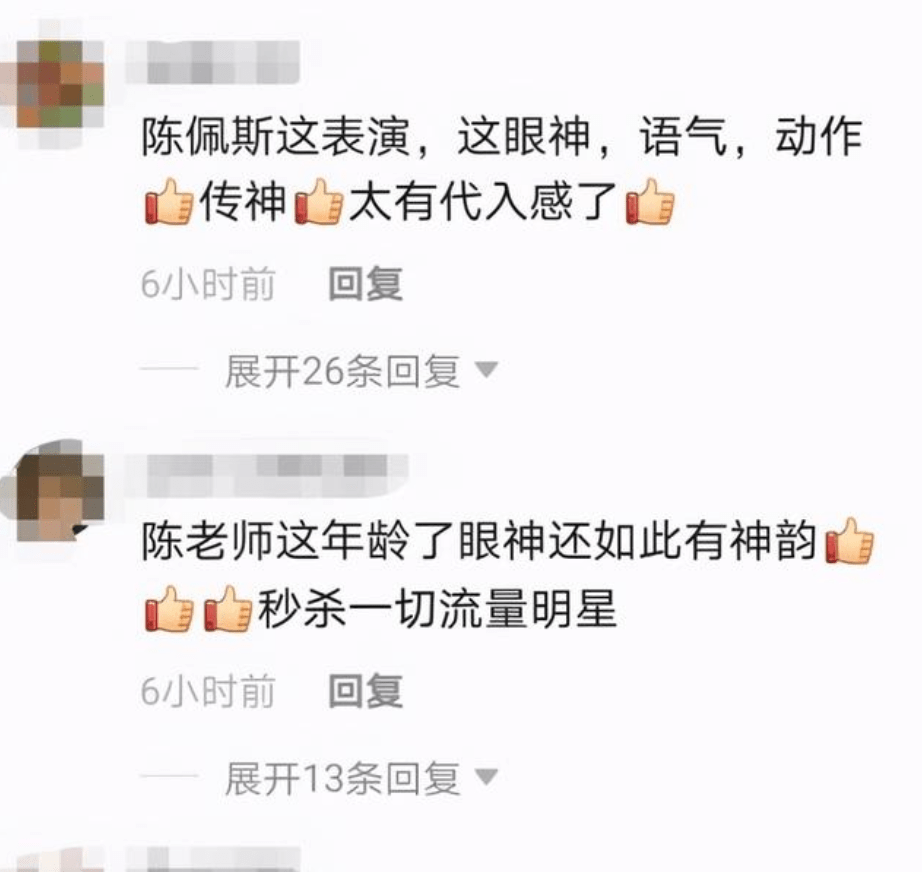
Task: Select the comment text 陈佩斯这表演，这眼神
Action: [365, 136]
